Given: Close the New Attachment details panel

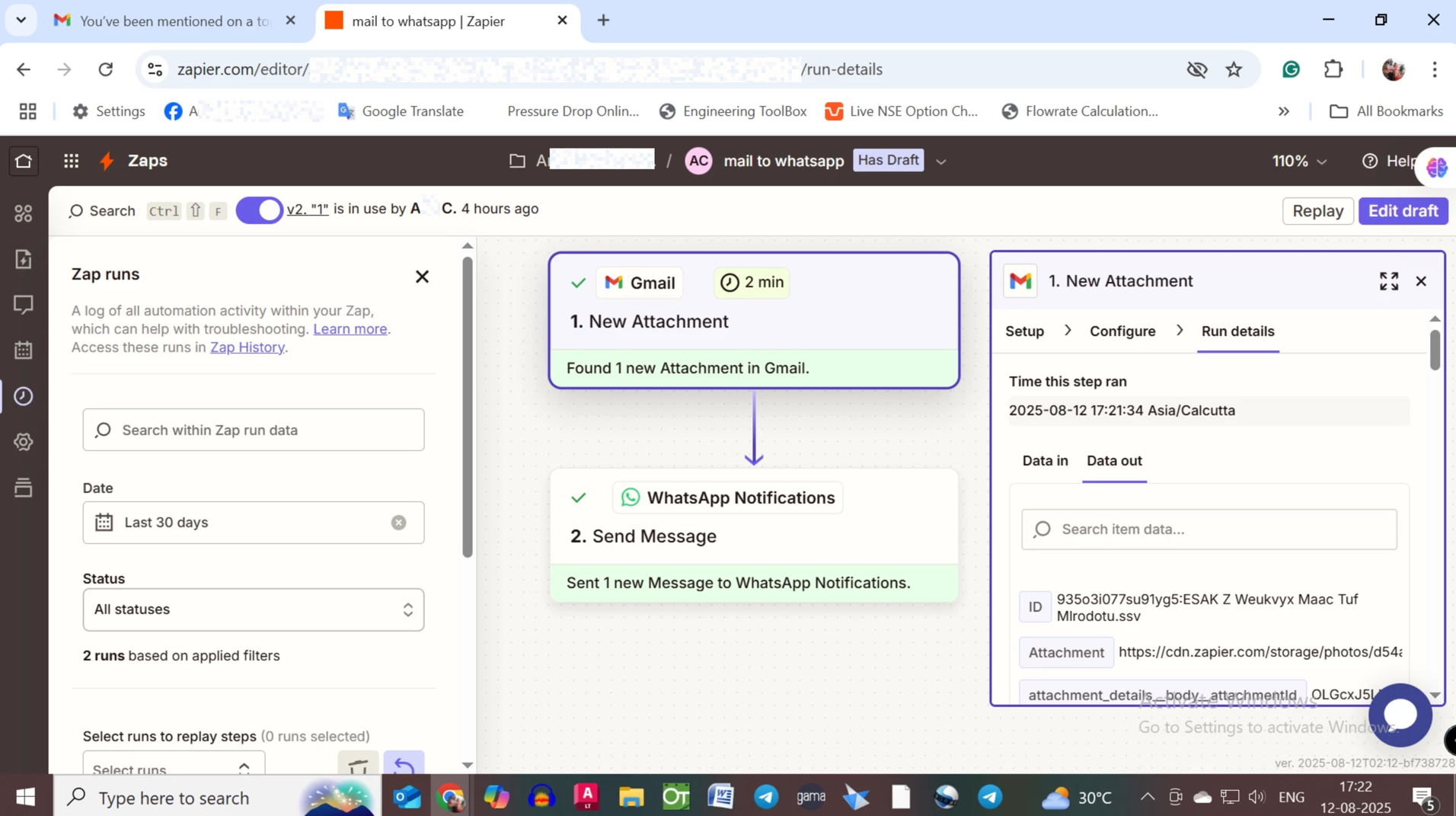Looking at the screenshot, I should 1421,281.
